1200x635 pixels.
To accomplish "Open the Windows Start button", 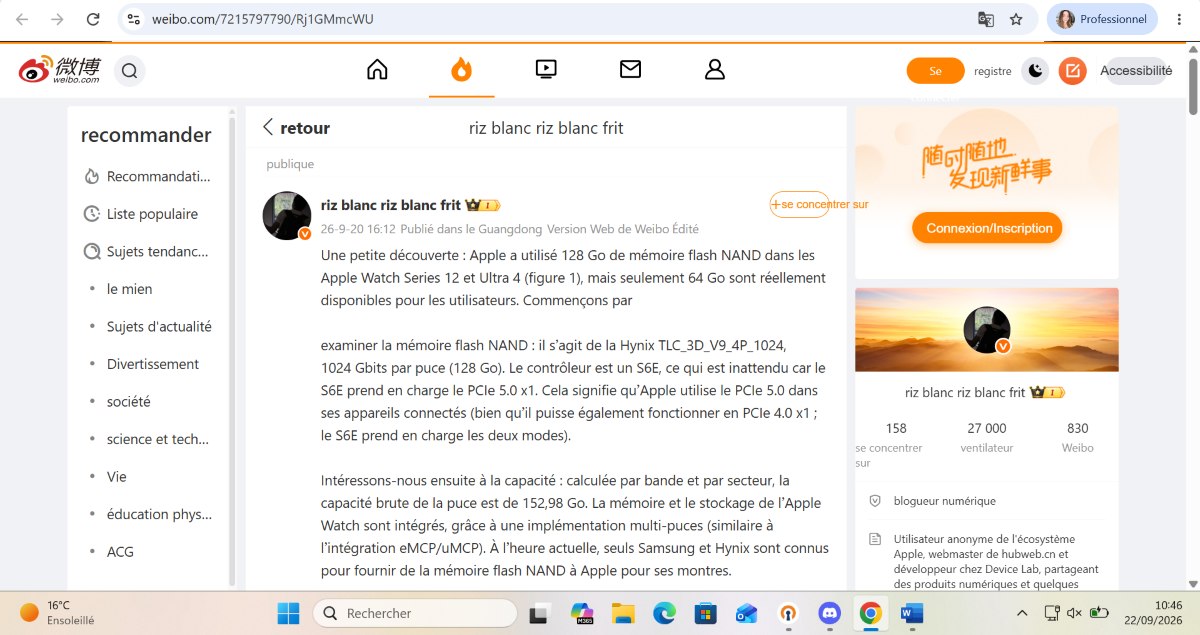I will click(x=288, y=612).
